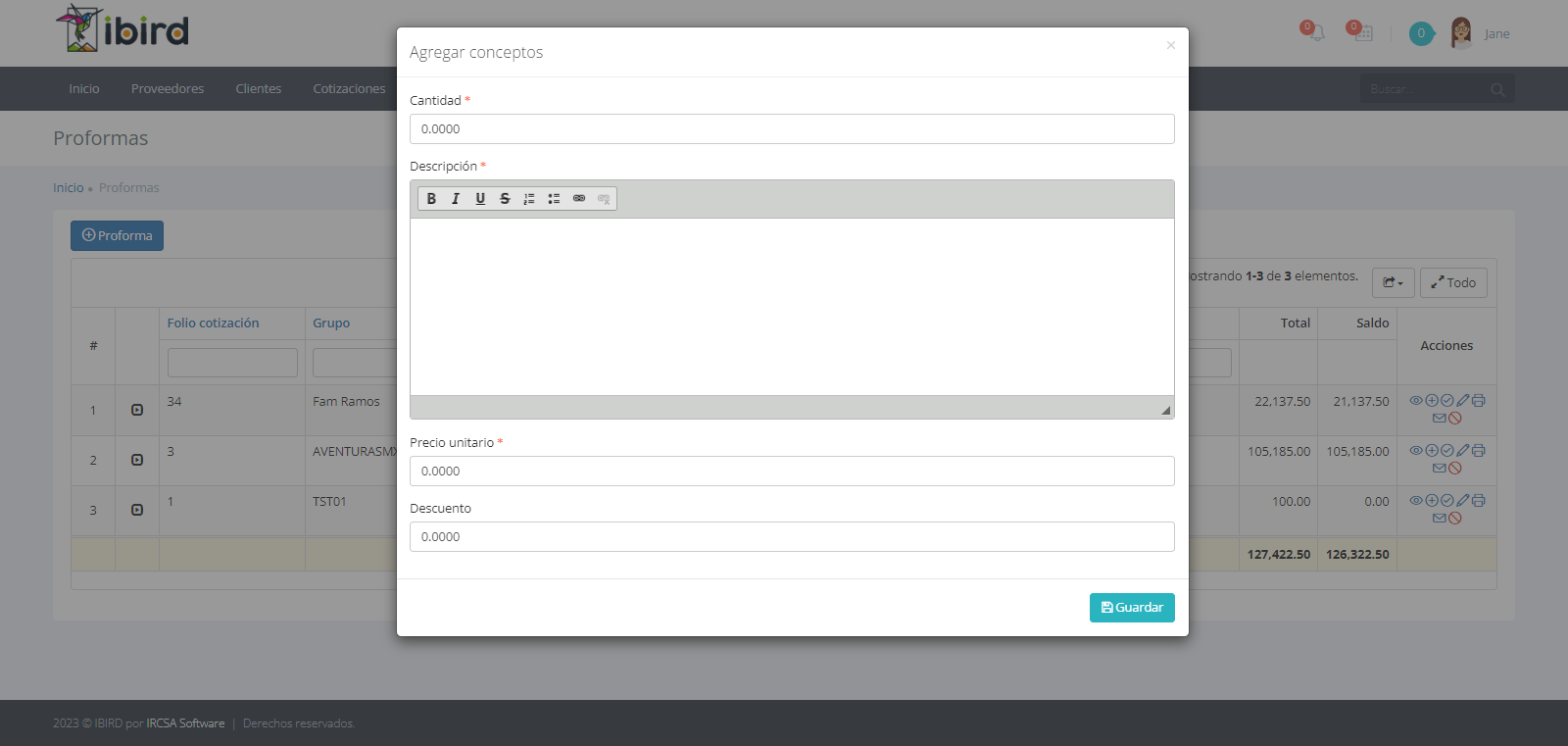Open the Proveedores menu item
The height and width of the screenshot is (746, 1568).
(168, 88)
